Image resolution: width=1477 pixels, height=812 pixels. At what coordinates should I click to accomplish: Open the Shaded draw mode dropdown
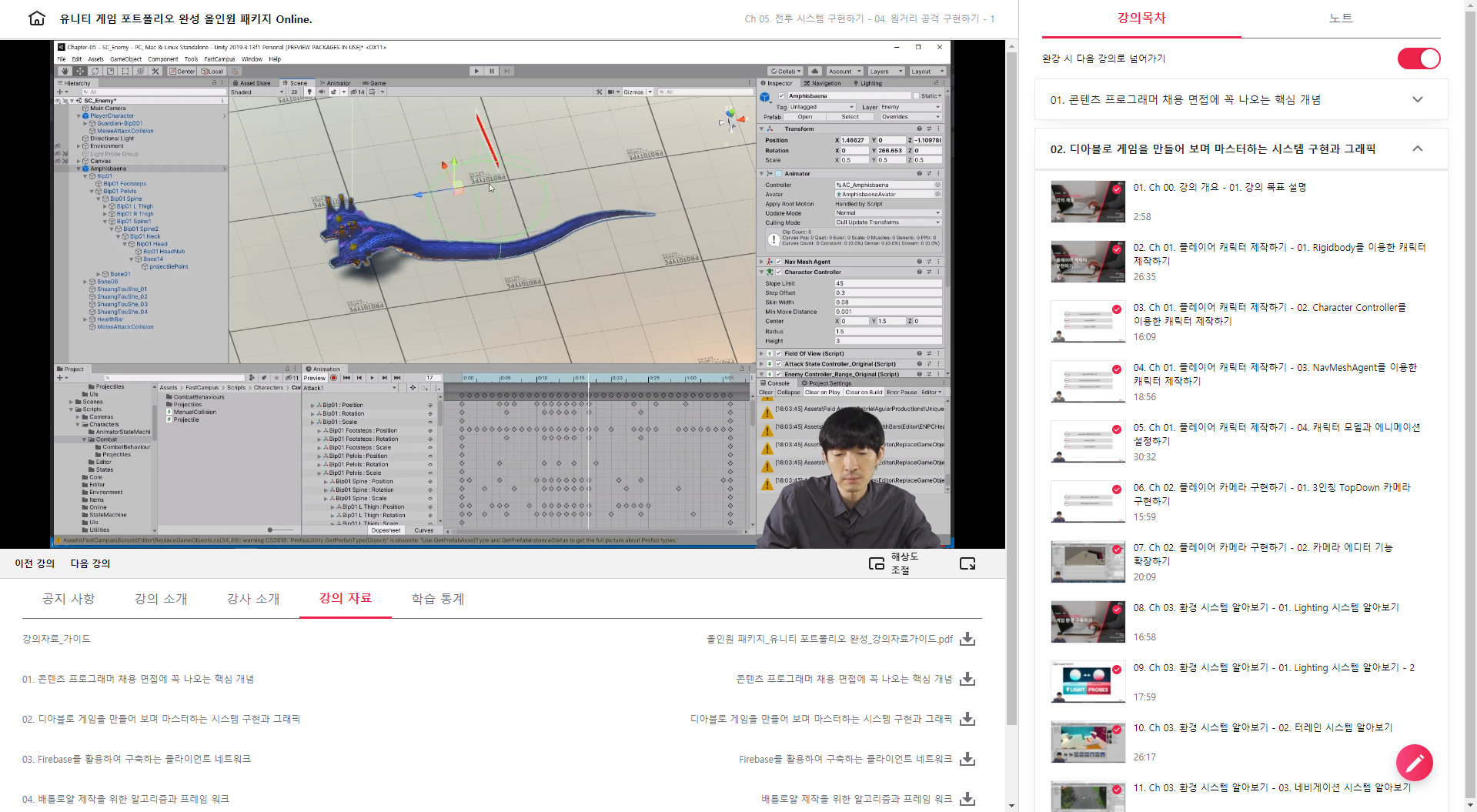tap(257, 92)
